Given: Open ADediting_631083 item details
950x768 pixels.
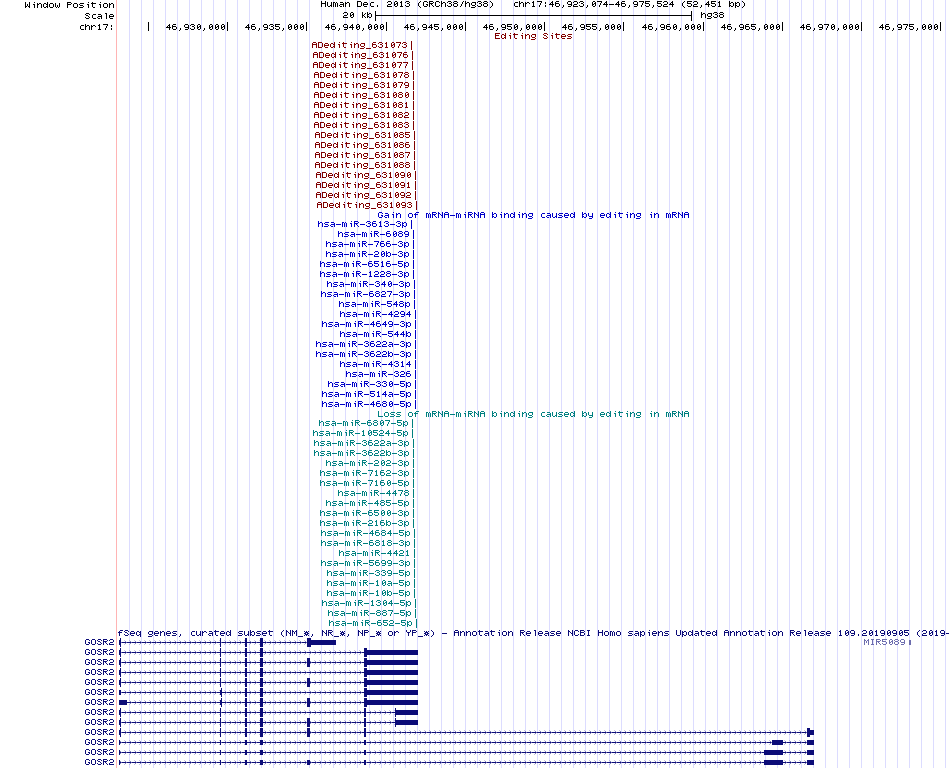Looking at the screenshot, I should pos(362,125).
